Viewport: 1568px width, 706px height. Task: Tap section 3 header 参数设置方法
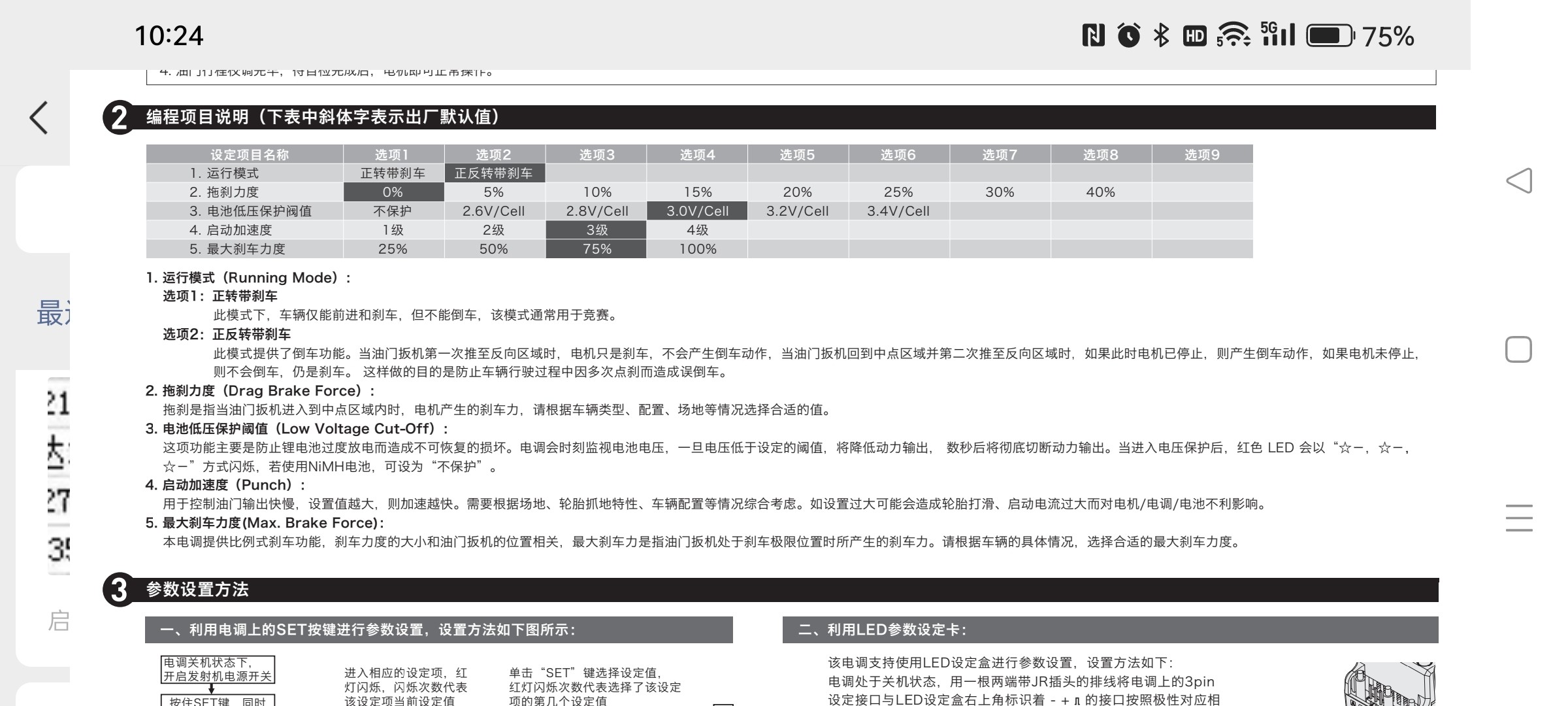[x=771, y=590]
